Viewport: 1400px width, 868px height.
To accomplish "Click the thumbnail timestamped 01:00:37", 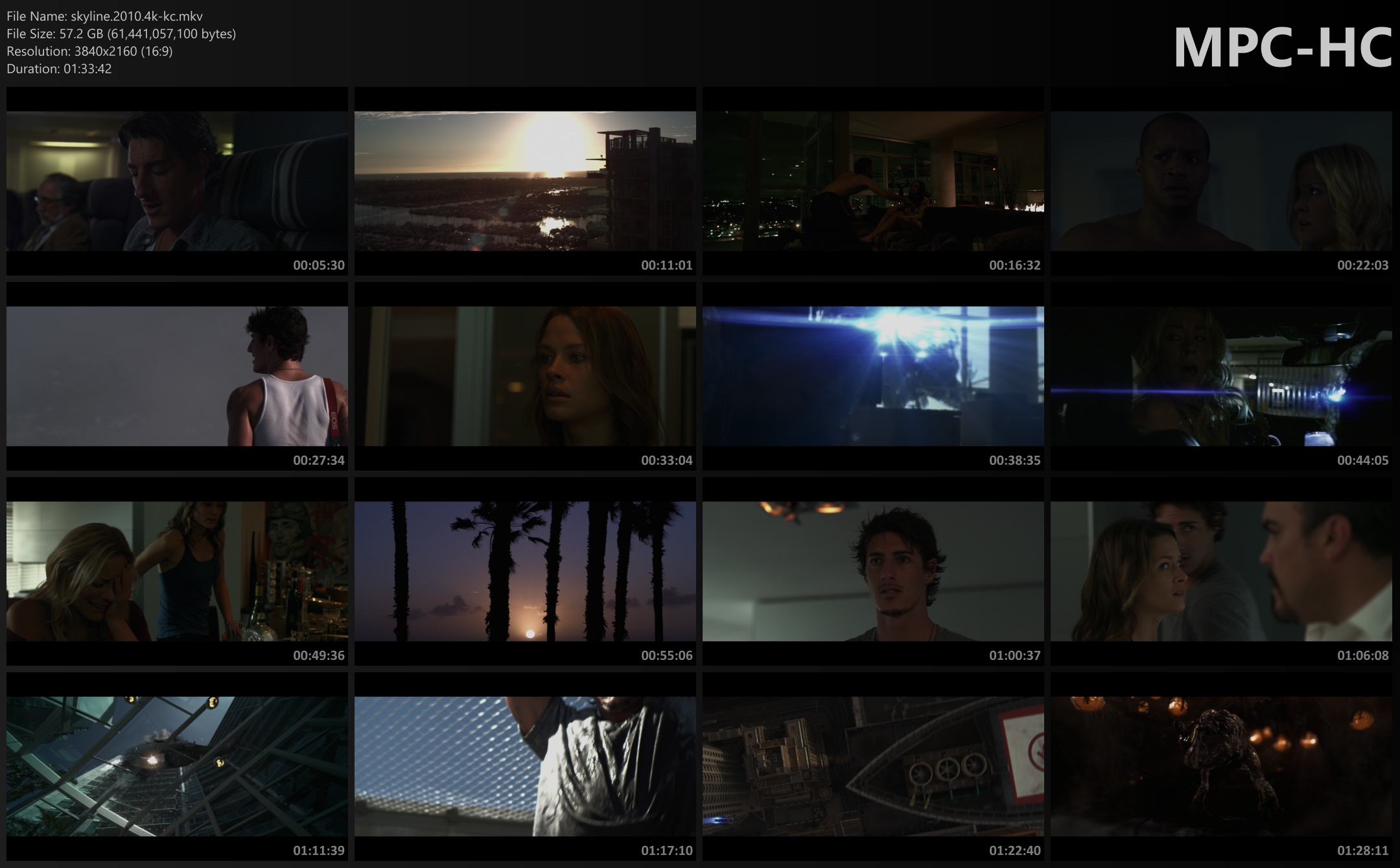I will click(873, 571).
